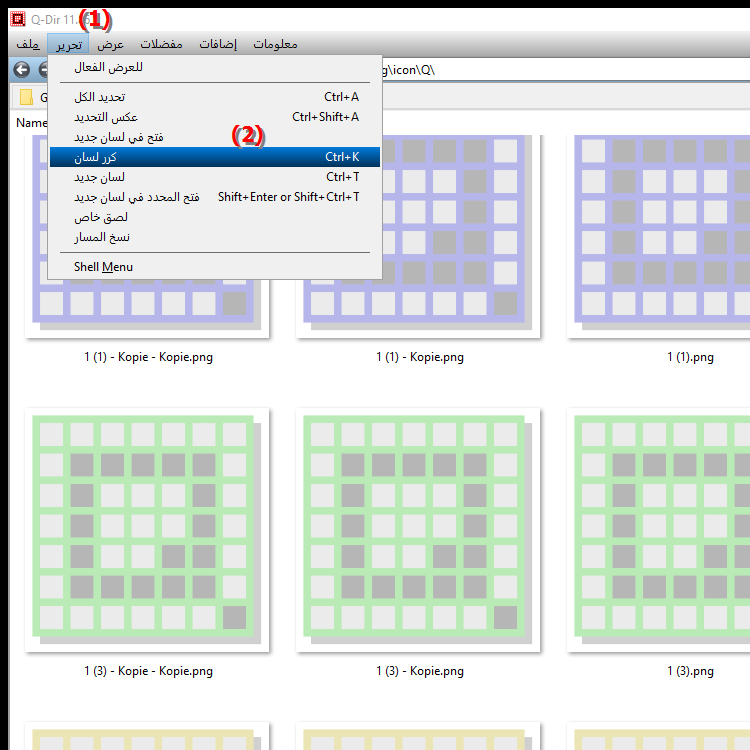
Task: Click the address bar path ending icon\Q\
Action: (x=564, y=70)
